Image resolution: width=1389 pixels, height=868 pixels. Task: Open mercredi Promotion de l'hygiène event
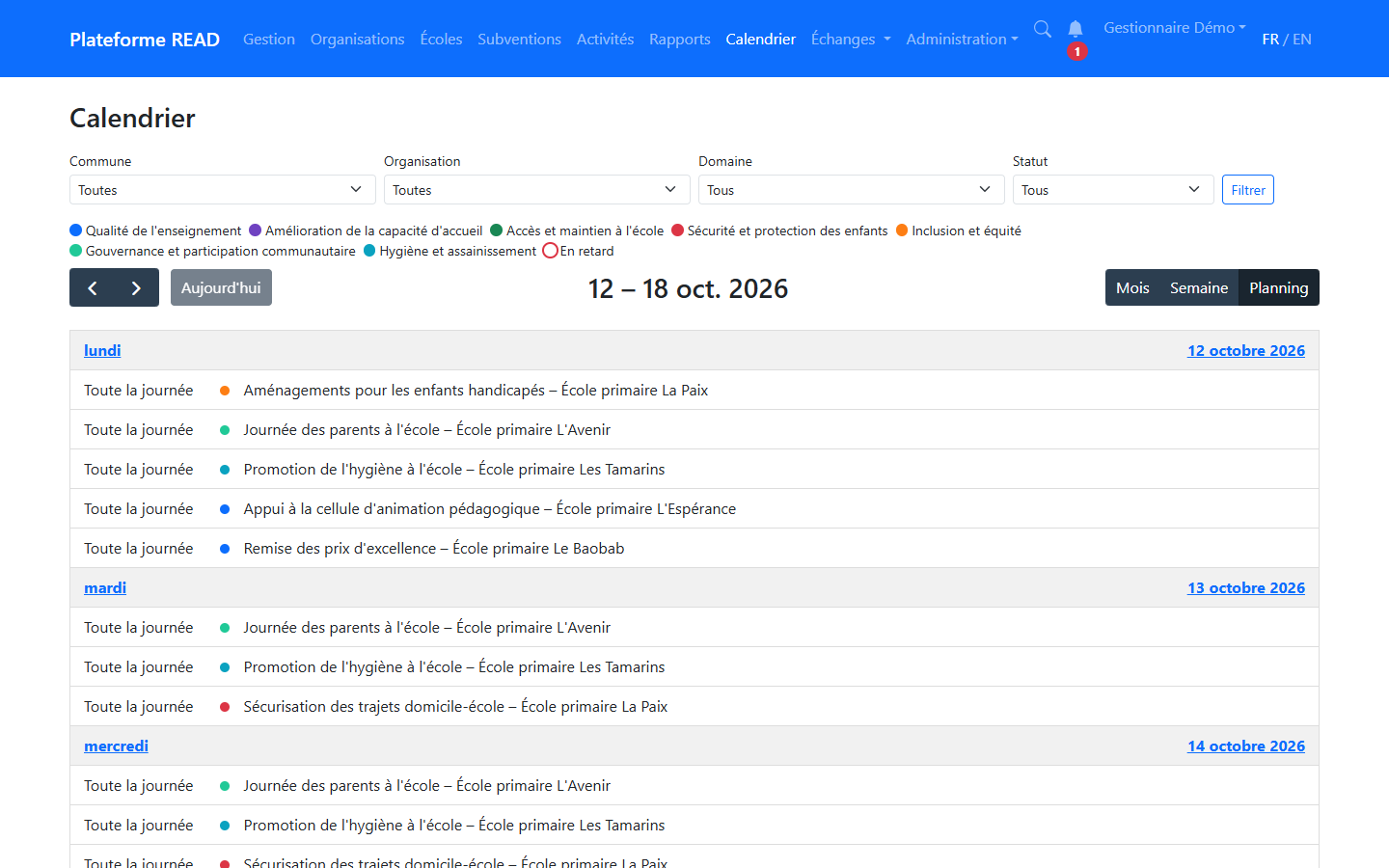694,826
